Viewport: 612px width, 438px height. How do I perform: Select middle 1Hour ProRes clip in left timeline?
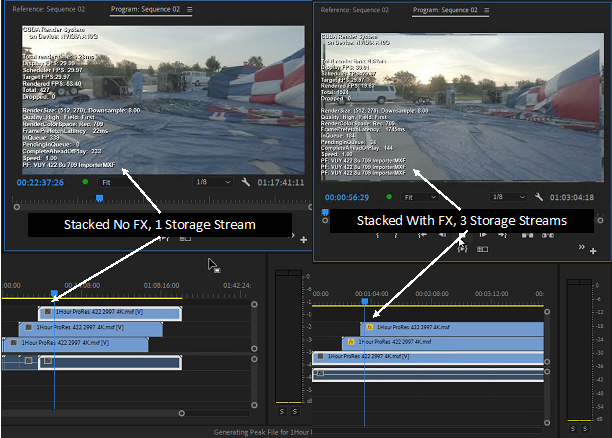(91, 329)
